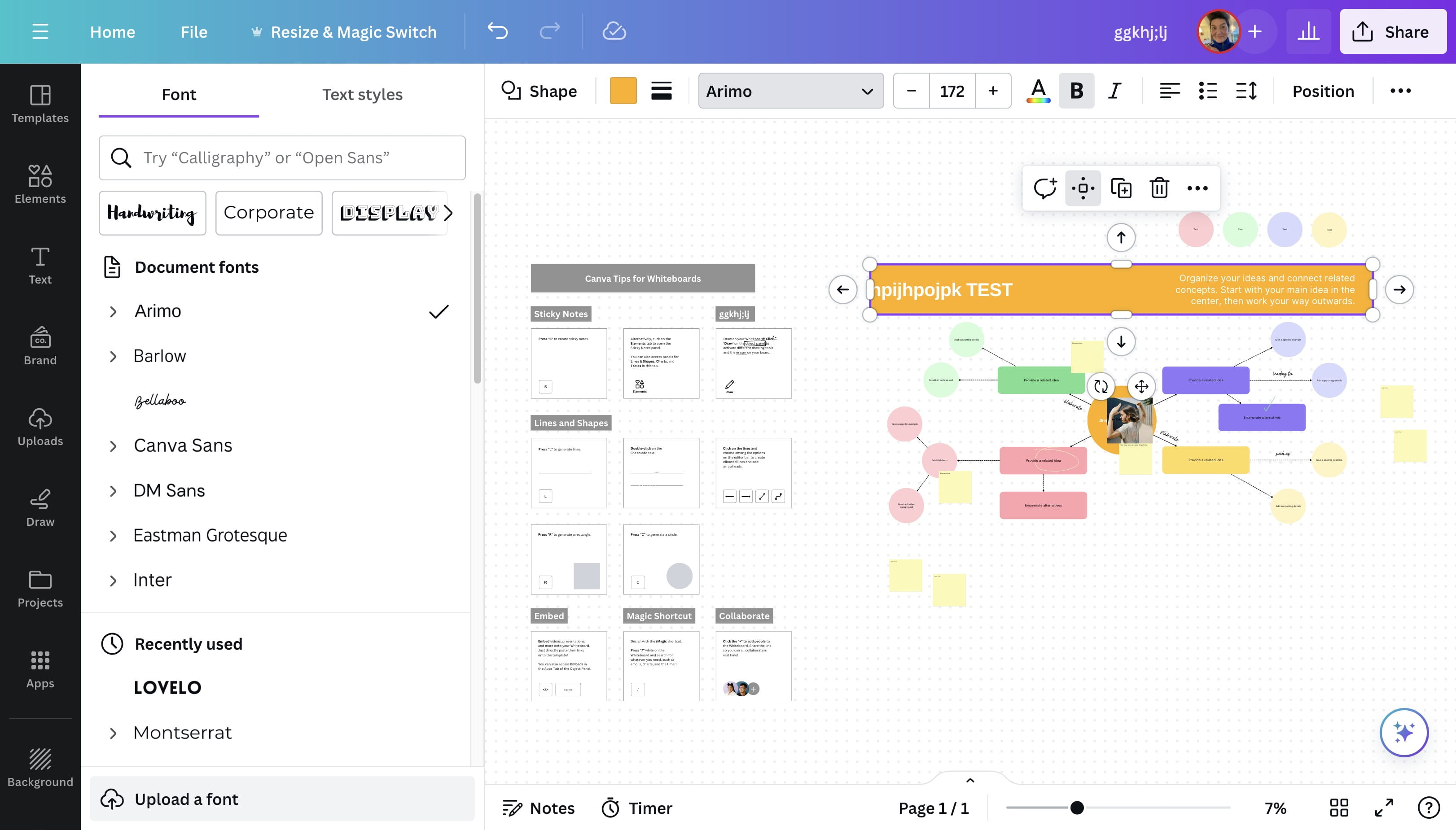
Task: Expand Montserrat font styles
Action: [x=113, y=733]
